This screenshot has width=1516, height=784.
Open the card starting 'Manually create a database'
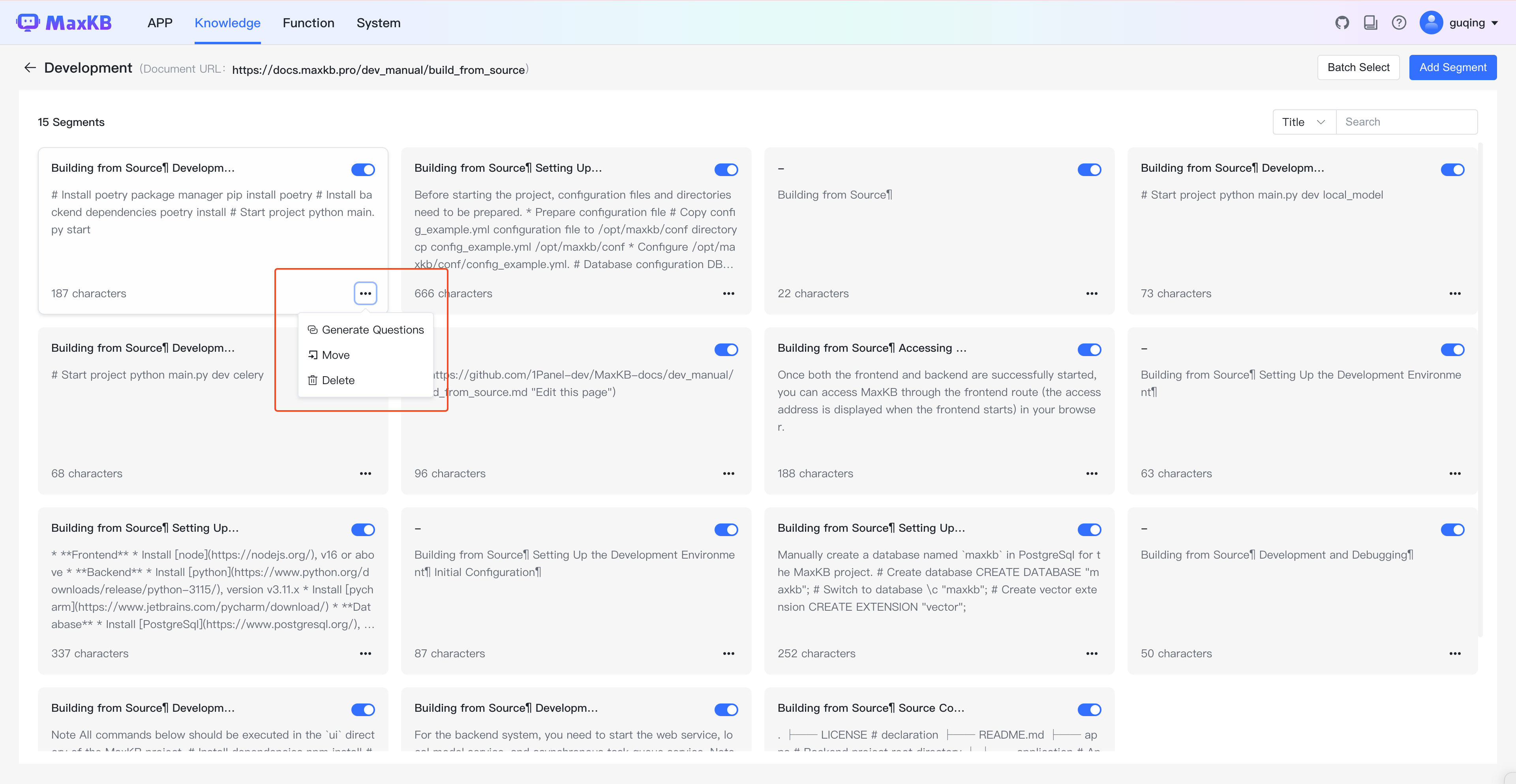tap(939, 591)
